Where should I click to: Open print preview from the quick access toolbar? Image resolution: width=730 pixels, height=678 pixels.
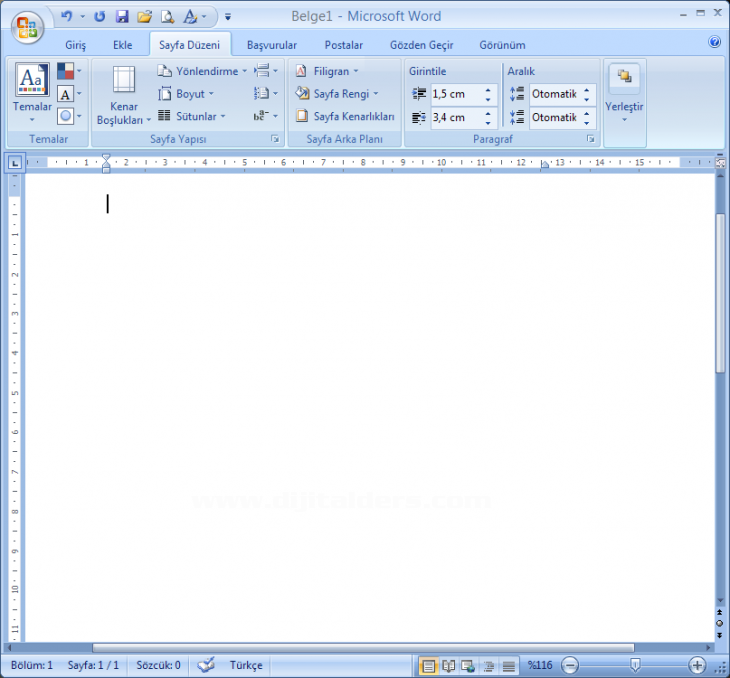tap(167, 17)
